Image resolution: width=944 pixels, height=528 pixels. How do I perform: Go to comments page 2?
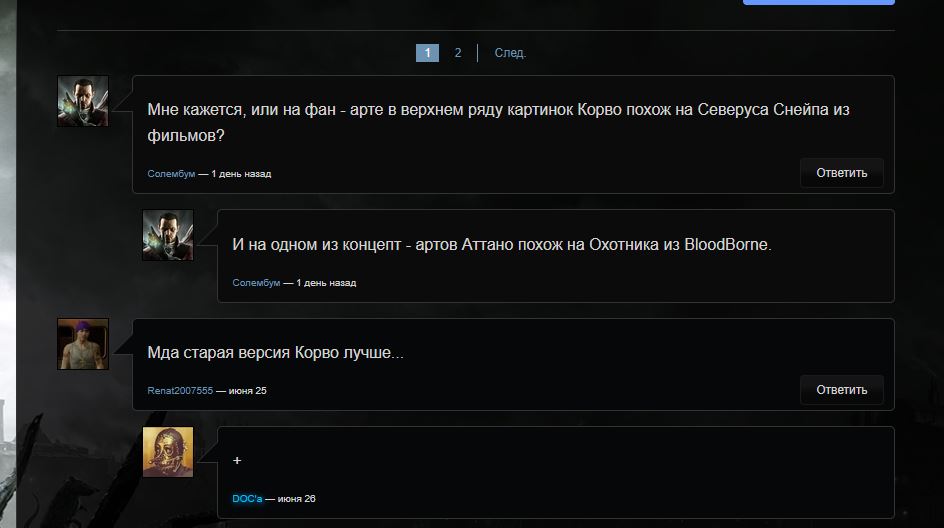tap(458, 53)
